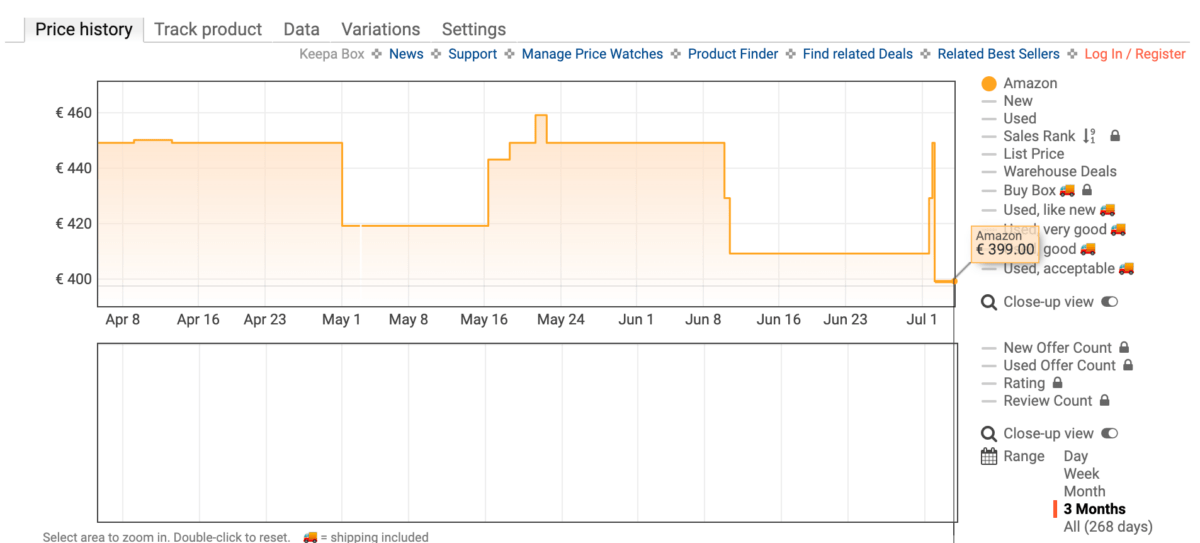Open the Manage Price Watches link

point(592,54)
